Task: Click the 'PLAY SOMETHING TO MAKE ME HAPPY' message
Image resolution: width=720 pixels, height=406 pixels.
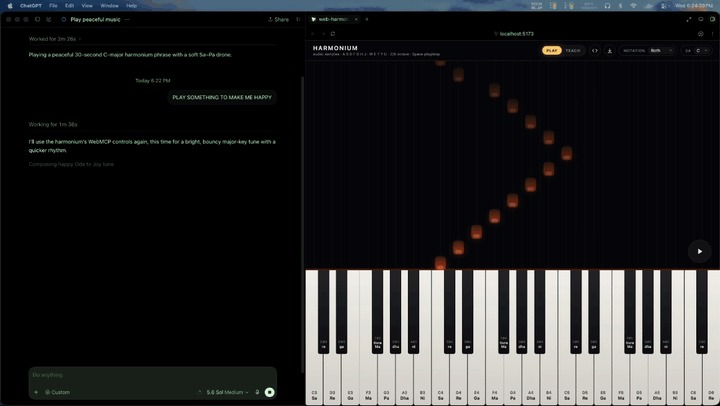Action: tap(222, 97)
